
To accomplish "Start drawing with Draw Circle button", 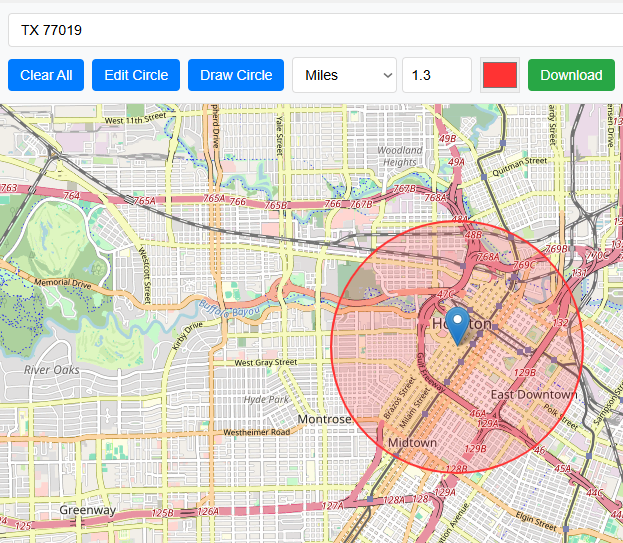I will tap(236, 75).
